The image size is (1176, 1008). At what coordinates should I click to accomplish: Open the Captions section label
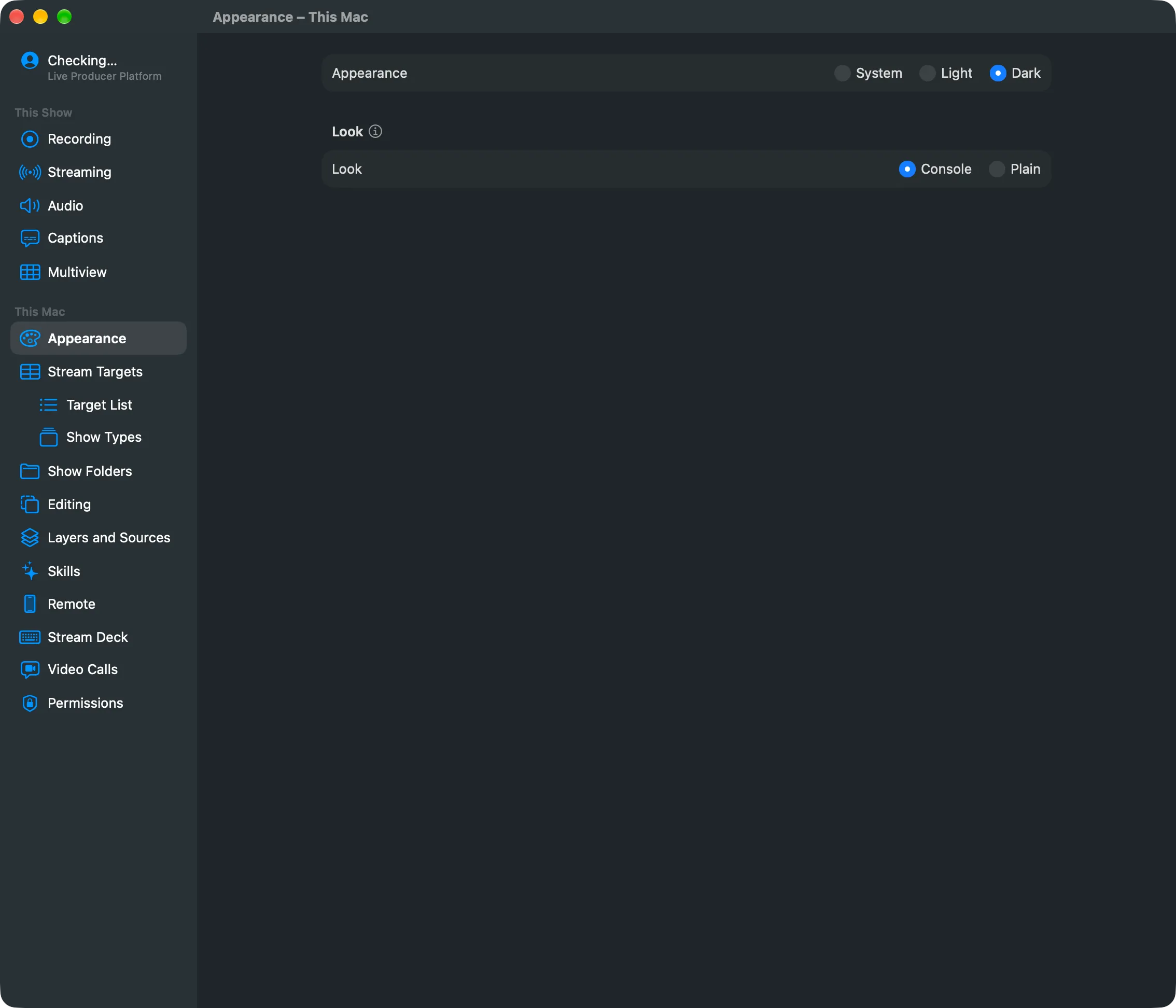pyautogui.click(x=76, y=239)
